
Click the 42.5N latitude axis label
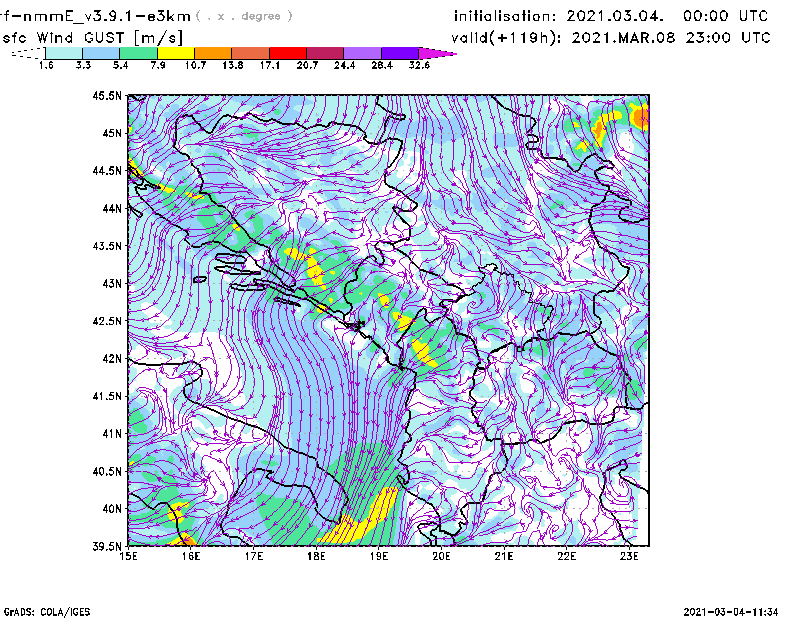tap(107, 321)
